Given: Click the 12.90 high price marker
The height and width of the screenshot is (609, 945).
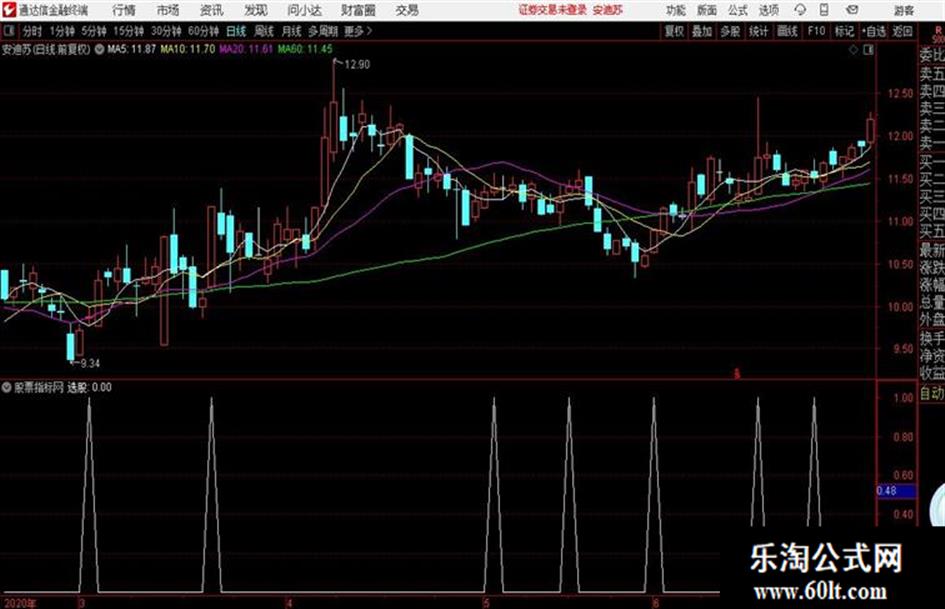Looking at the screenshot, I should [x=357, y=65].
